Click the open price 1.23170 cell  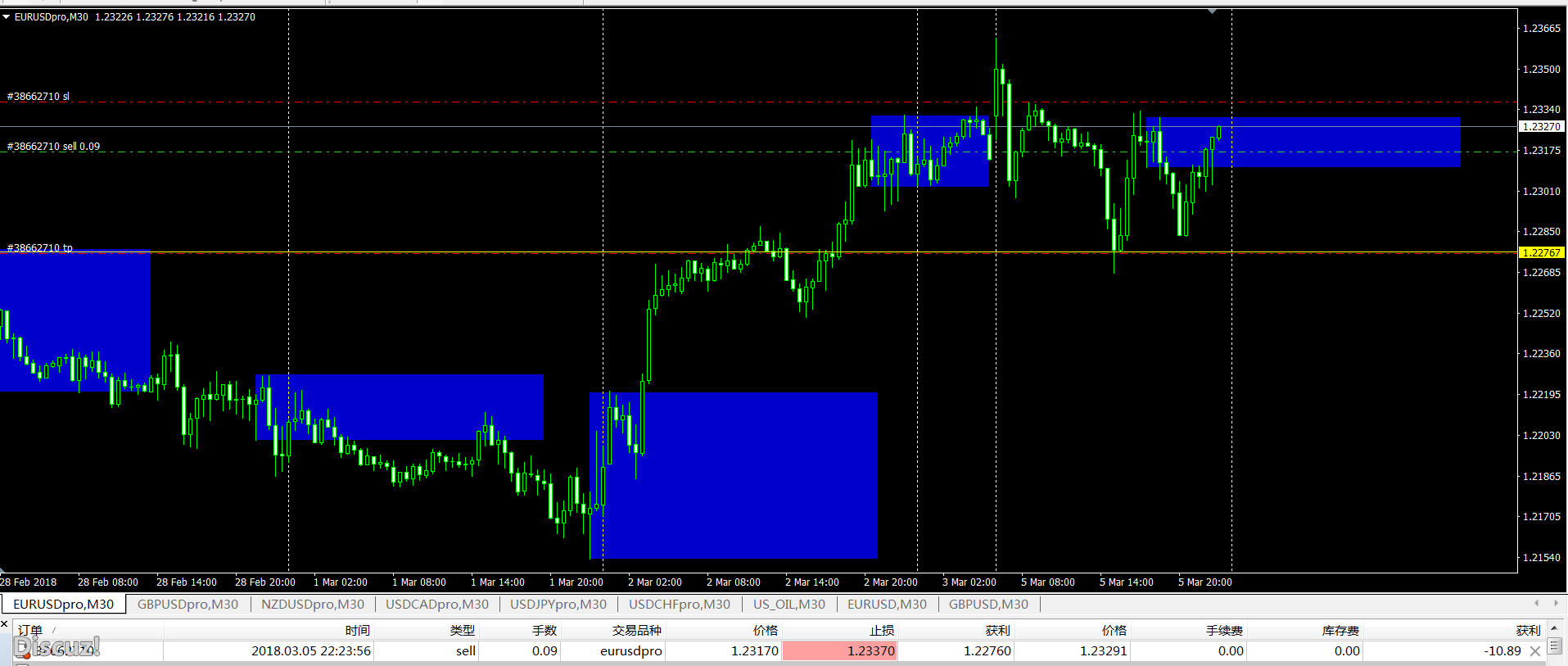(x=724, y=650)
